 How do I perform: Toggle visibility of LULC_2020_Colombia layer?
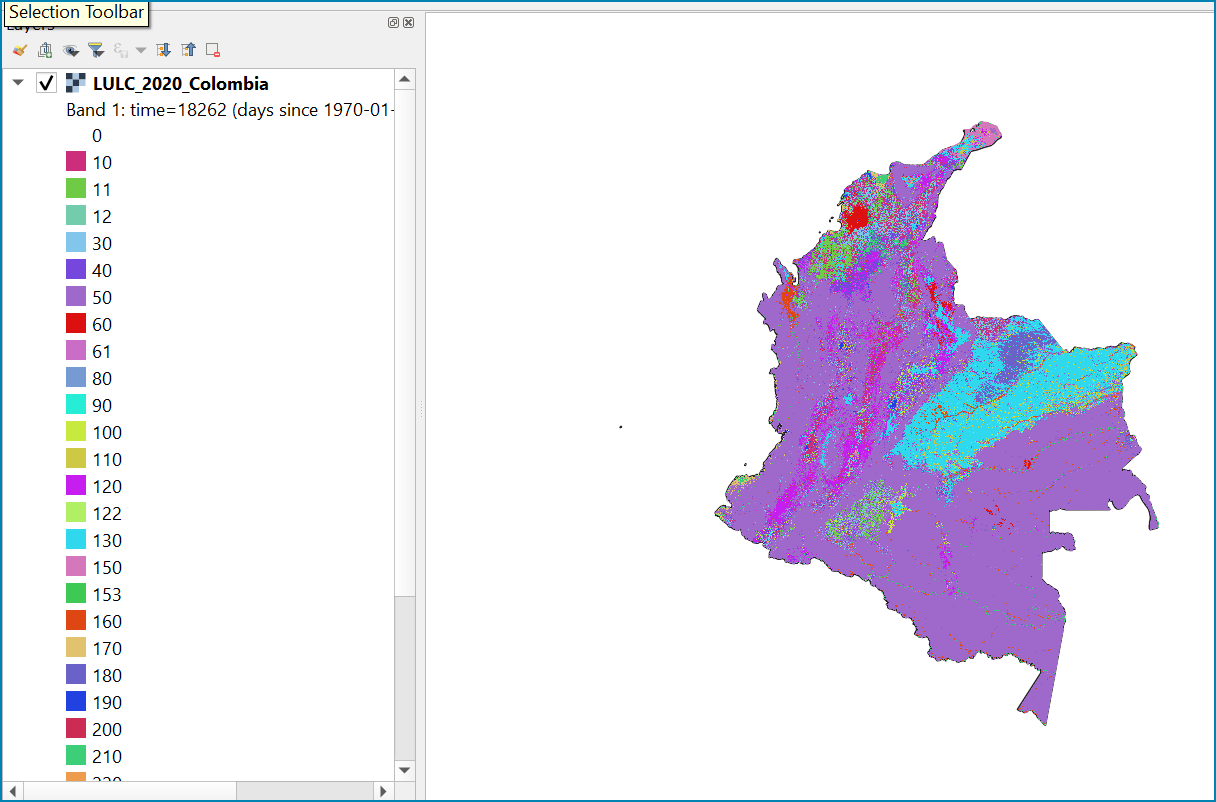point(46,83)
